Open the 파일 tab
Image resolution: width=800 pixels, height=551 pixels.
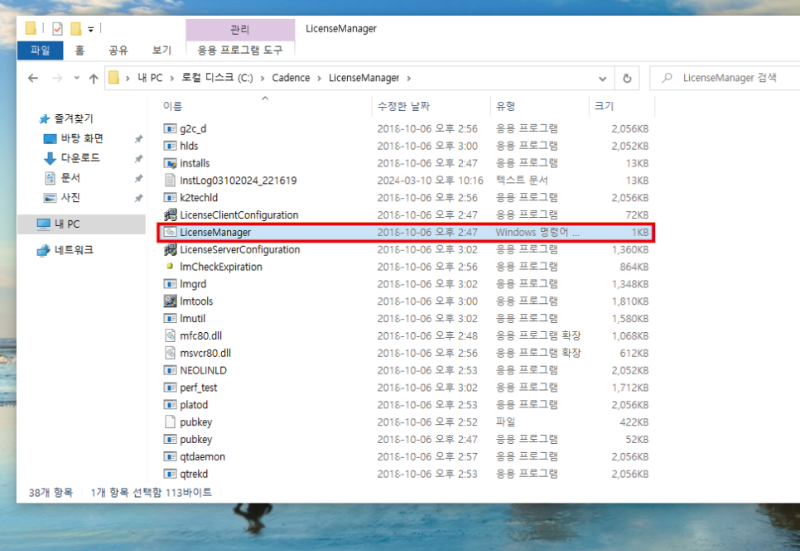(40, 50)
